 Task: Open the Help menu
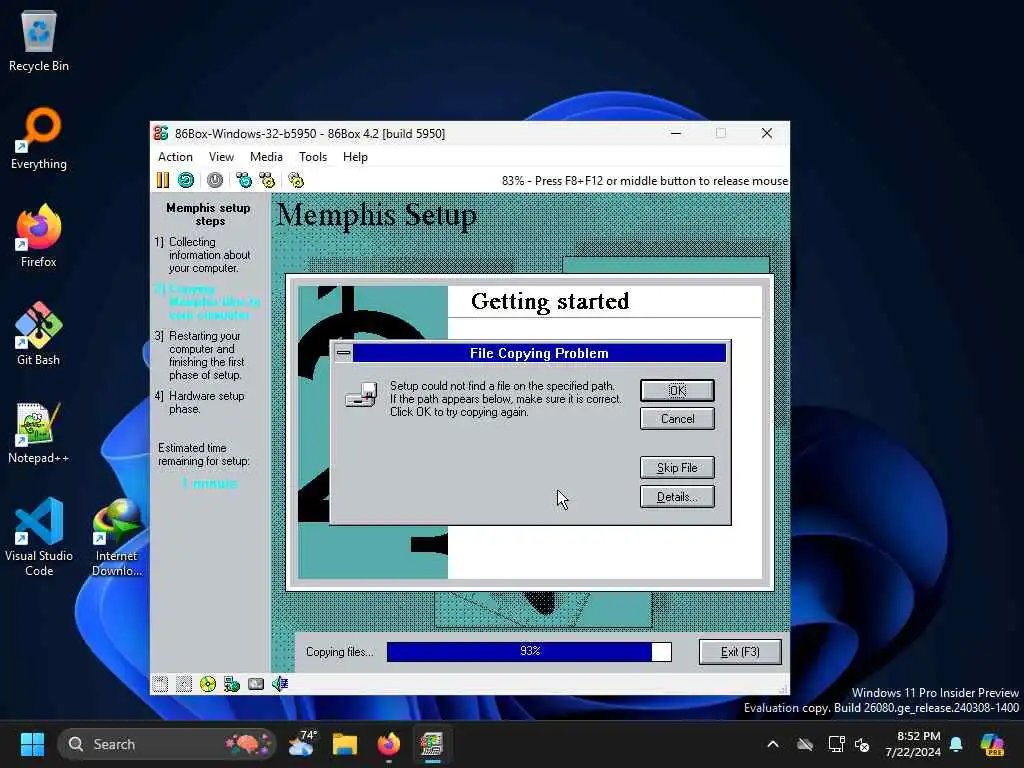tap(355, 157)
